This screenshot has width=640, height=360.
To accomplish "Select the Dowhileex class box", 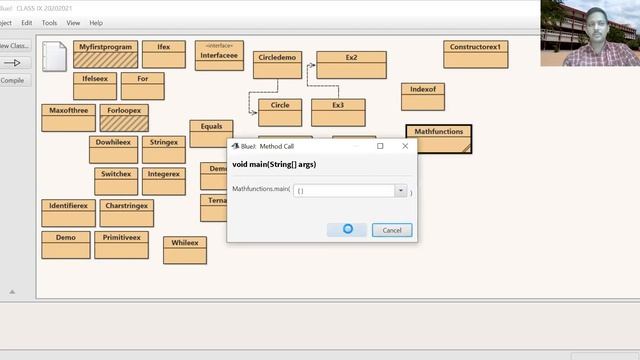I will coord(113,150).
